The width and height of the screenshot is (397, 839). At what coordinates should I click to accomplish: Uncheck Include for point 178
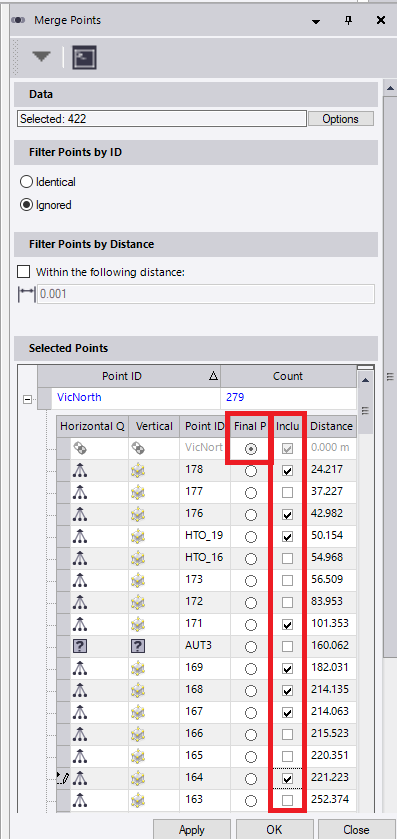pos(288,471)
